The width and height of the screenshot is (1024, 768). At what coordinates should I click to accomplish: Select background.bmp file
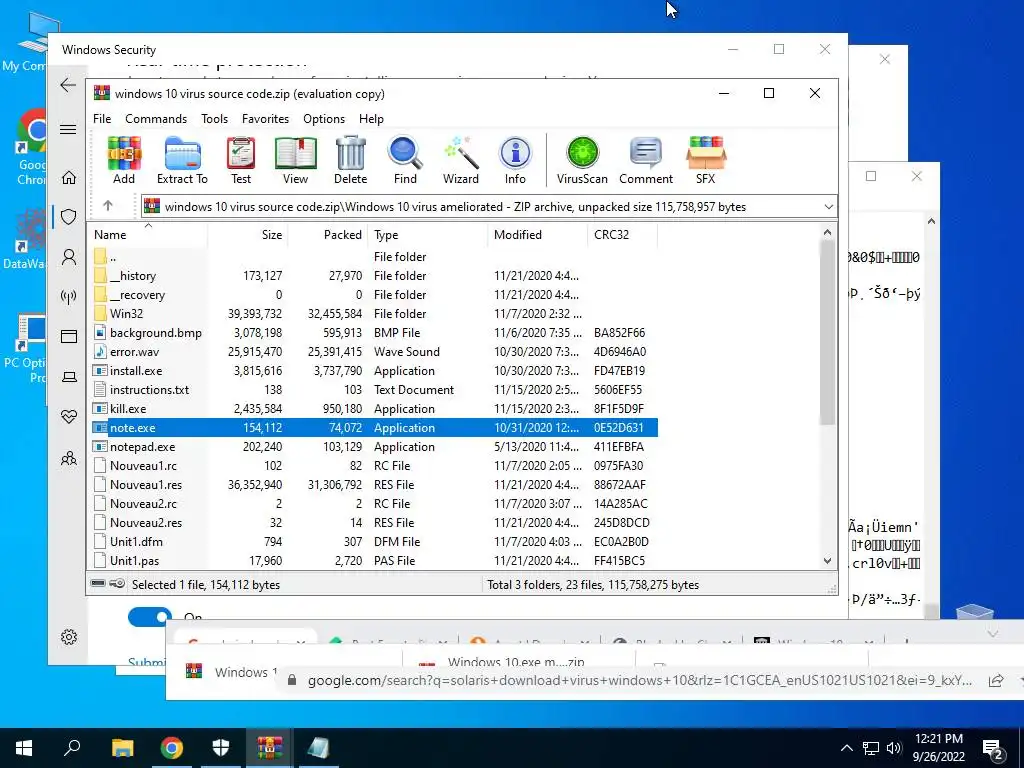pyautogui.click(x=372, y=332)
